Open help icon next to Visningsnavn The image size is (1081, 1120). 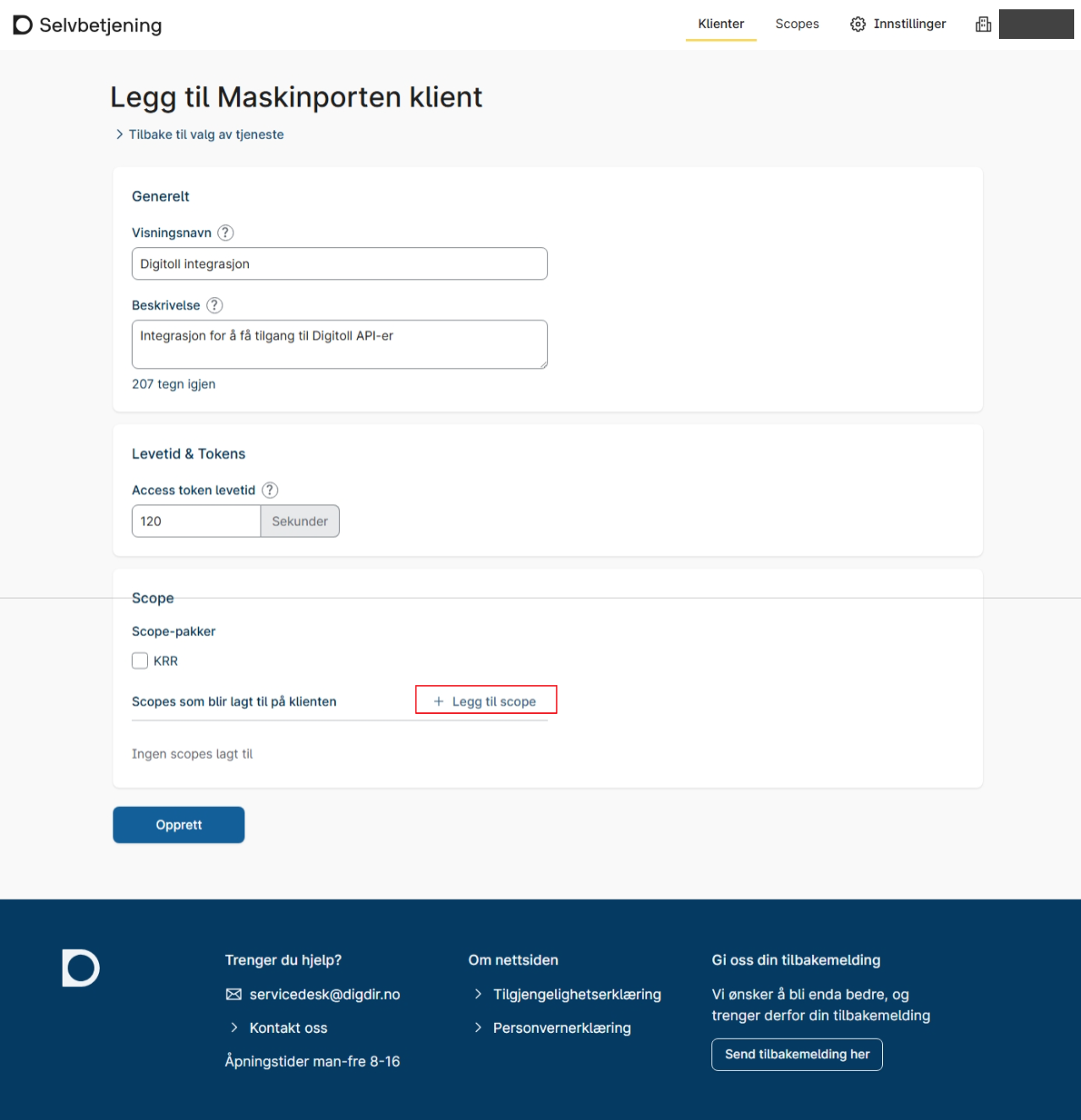(x=226, y=233)
